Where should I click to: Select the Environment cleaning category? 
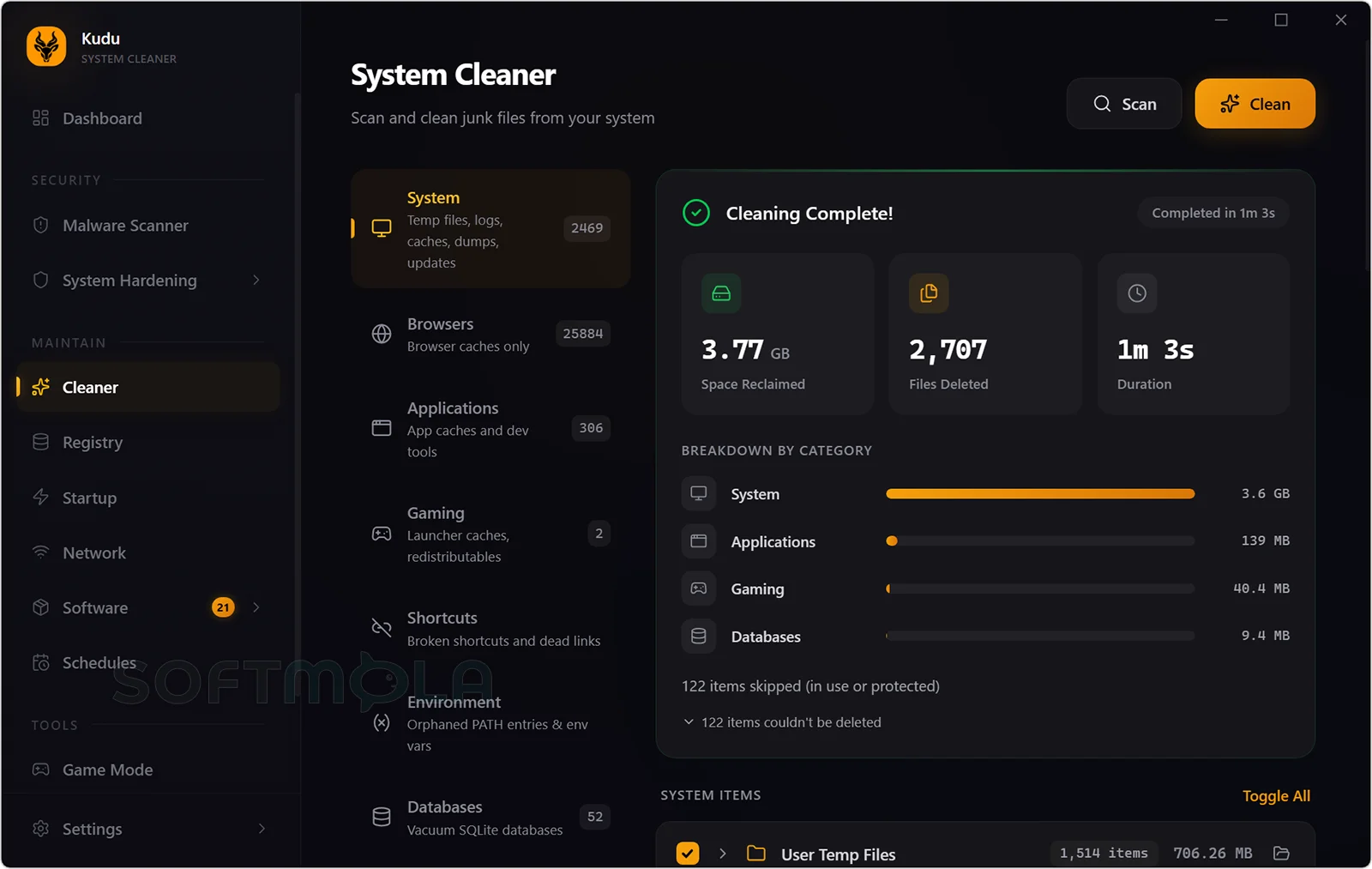click(x=490, y=723)
